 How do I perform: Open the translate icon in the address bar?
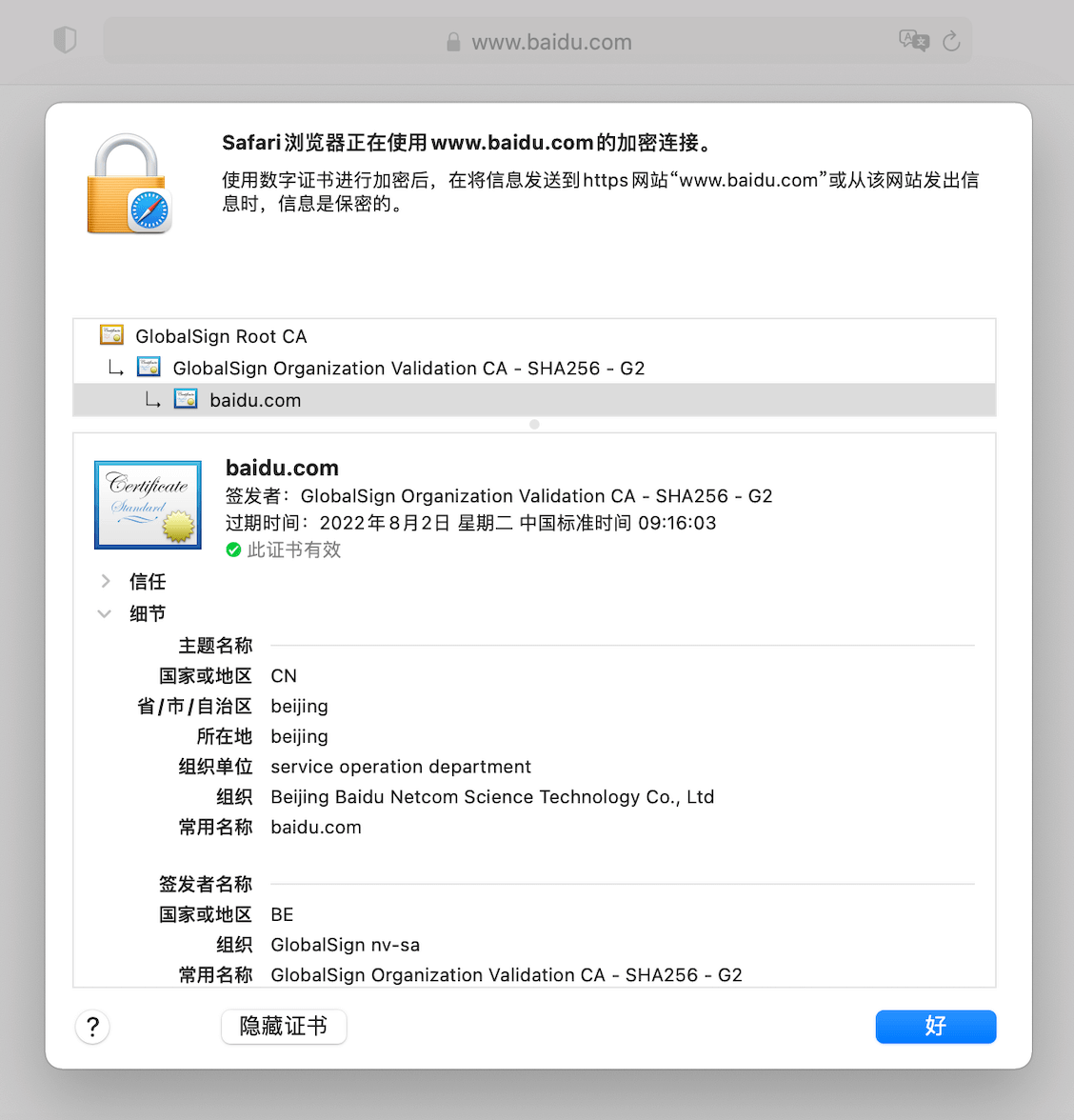913,41
